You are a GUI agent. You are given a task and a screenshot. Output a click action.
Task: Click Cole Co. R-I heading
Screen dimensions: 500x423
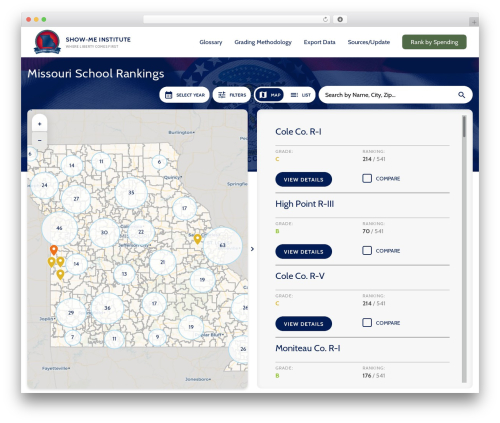(298, 131)
